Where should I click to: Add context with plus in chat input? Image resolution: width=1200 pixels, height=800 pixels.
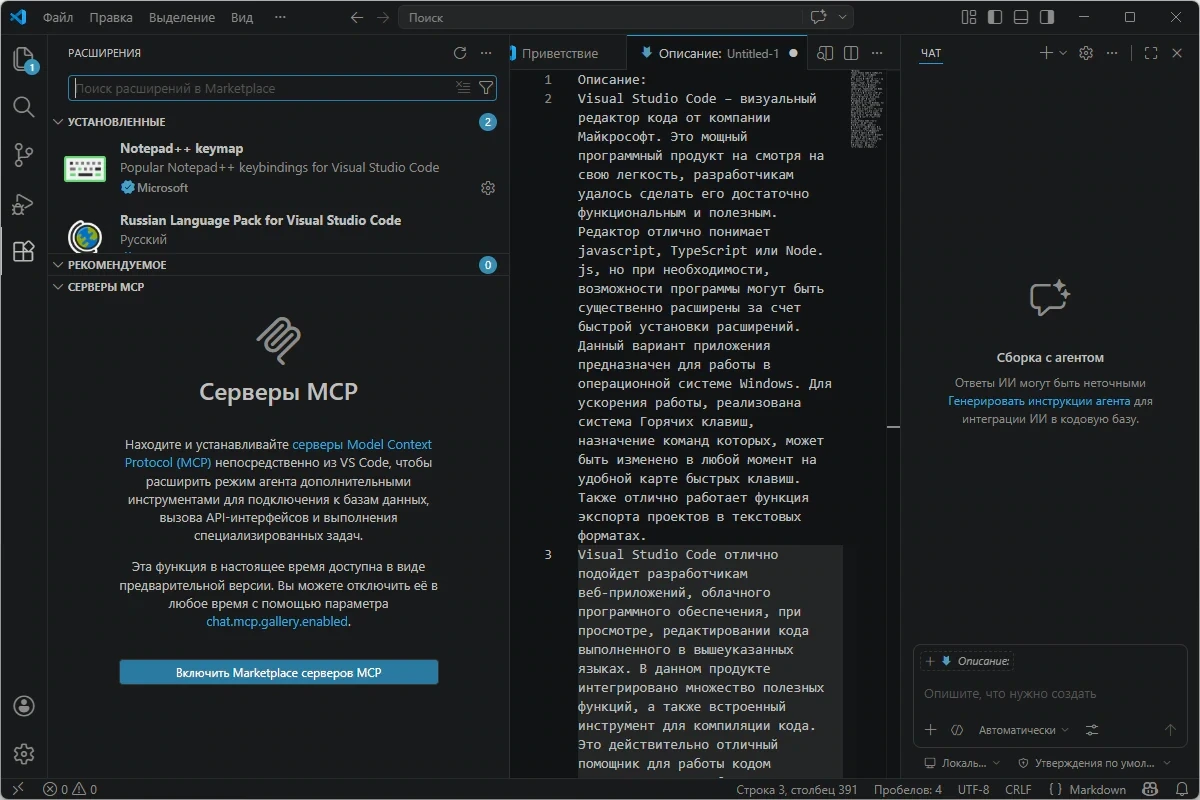coord(930,730)
